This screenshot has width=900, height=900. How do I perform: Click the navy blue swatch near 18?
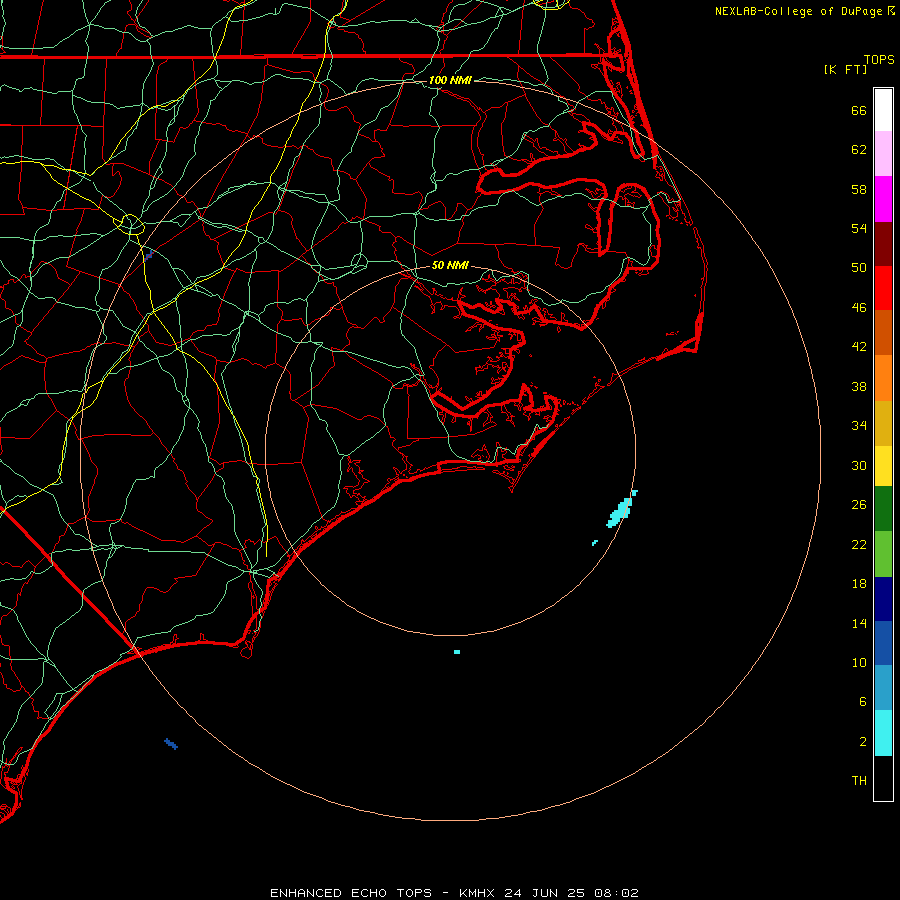[x=883, y=599]
